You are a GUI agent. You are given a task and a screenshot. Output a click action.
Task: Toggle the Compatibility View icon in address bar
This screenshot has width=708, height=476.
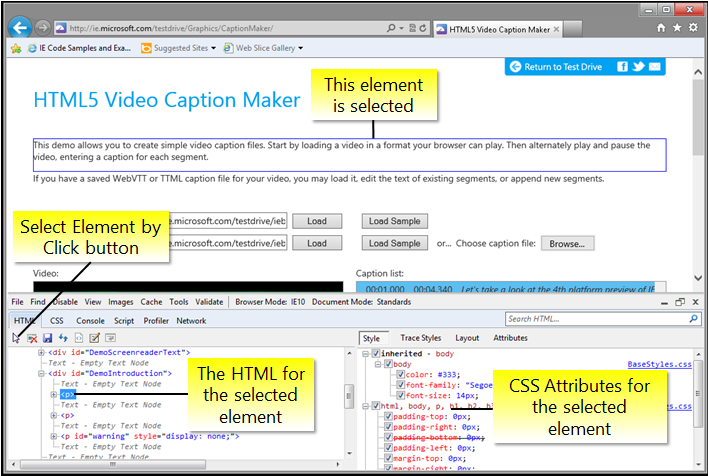413,28
